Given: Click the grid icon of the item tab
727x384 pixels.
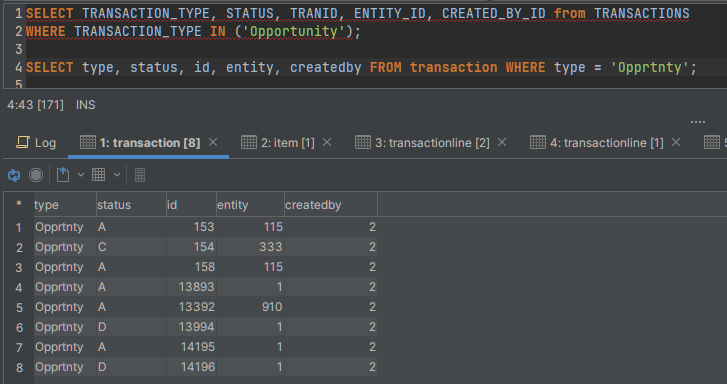Looking at the screenshot, I should pyautogui.click(x=249, y=142).
